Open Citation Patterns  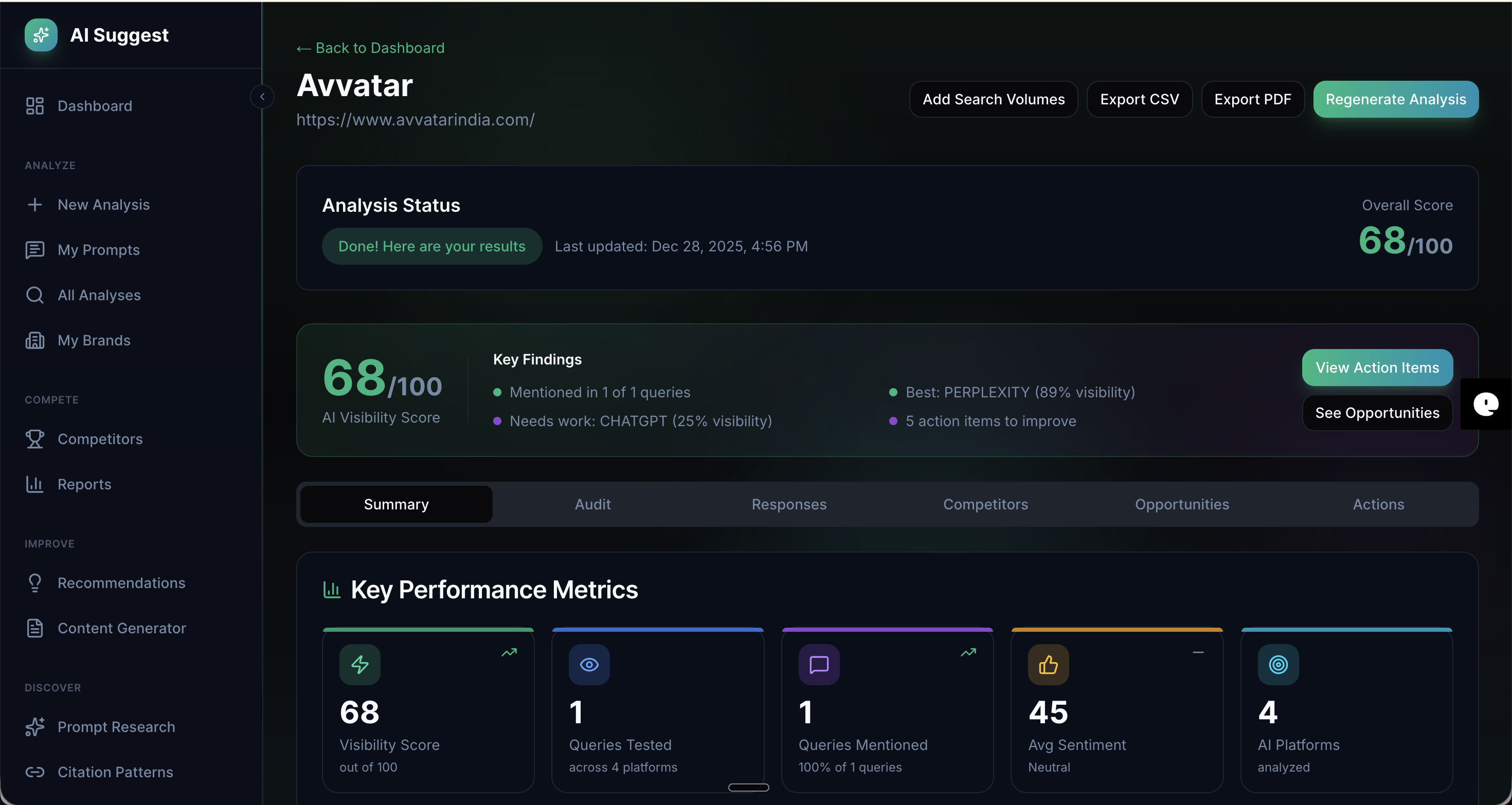[x=115, y=772]
